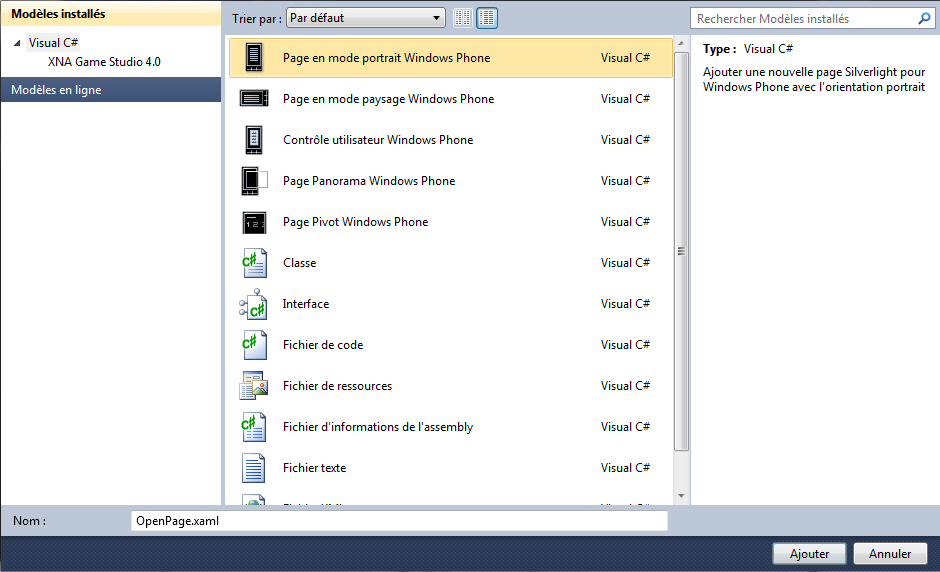Click the landscape Windows Phone page icon
Image resolution: width=940 pixels, height=572 pixels.
pos(254,99)
